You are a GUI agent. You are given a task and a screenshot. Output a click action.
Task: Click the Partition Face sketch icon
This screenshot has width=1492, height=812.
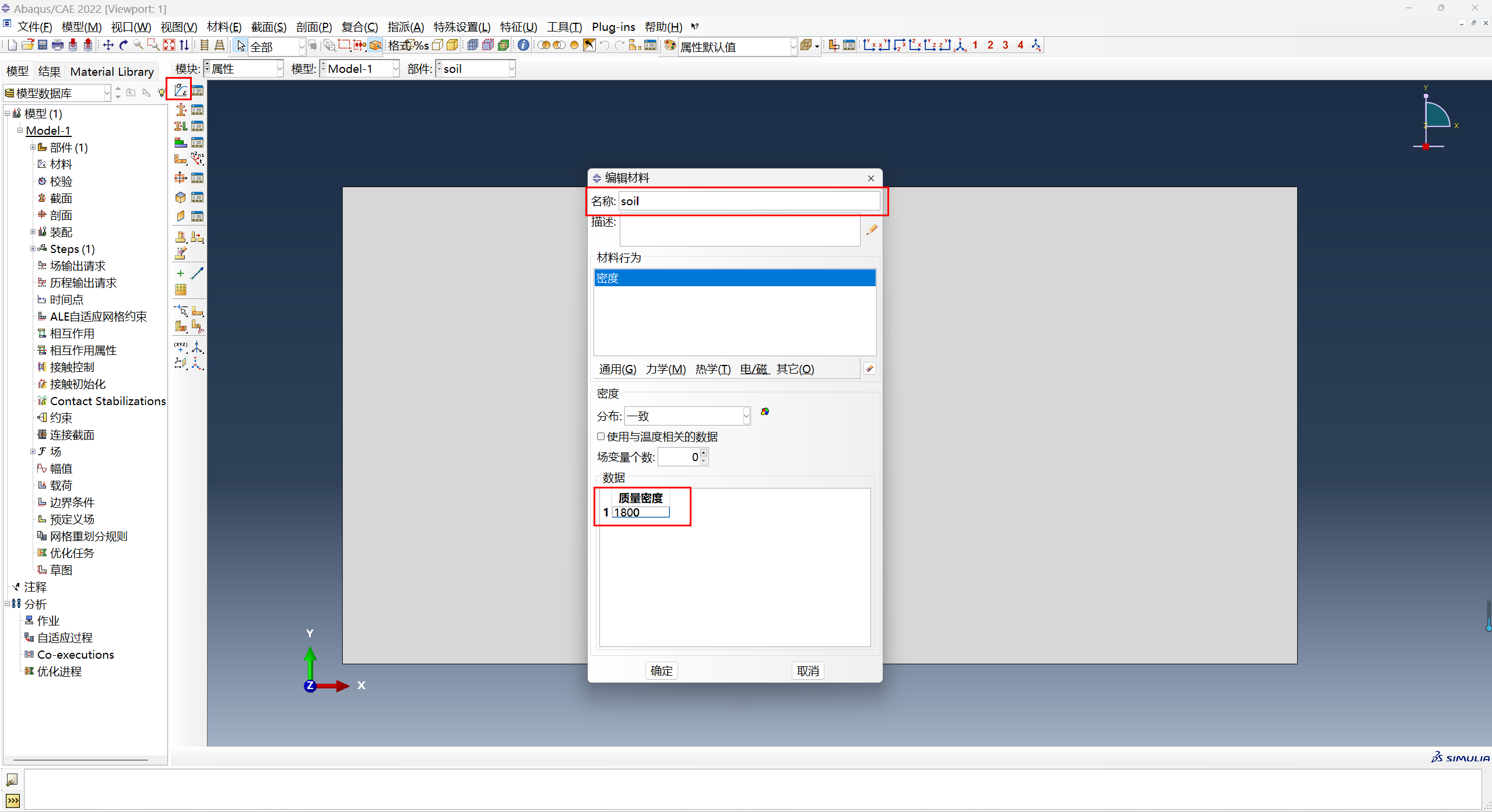198,311
